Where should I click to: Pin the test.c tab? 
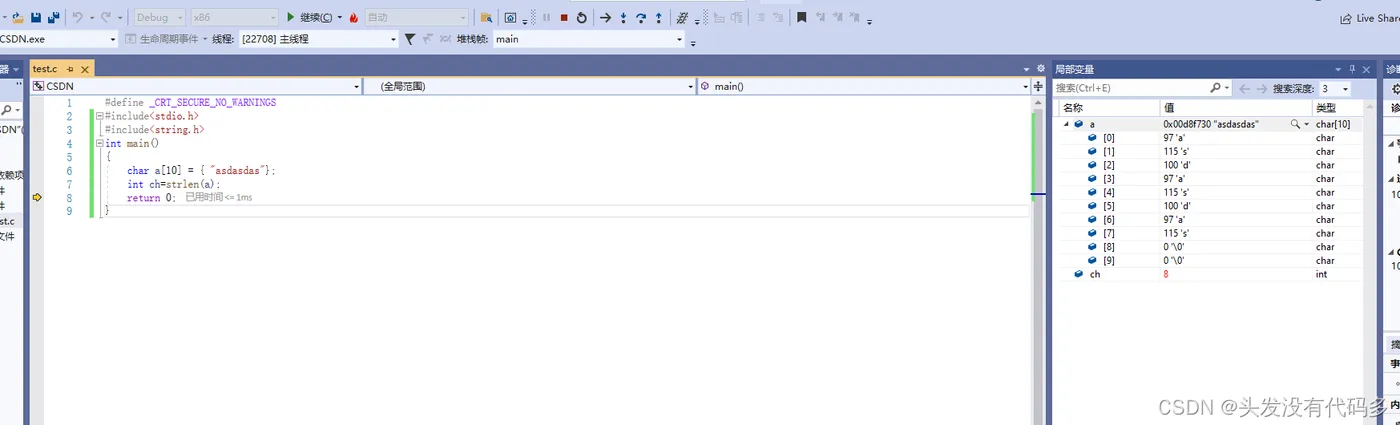[70, 69]
